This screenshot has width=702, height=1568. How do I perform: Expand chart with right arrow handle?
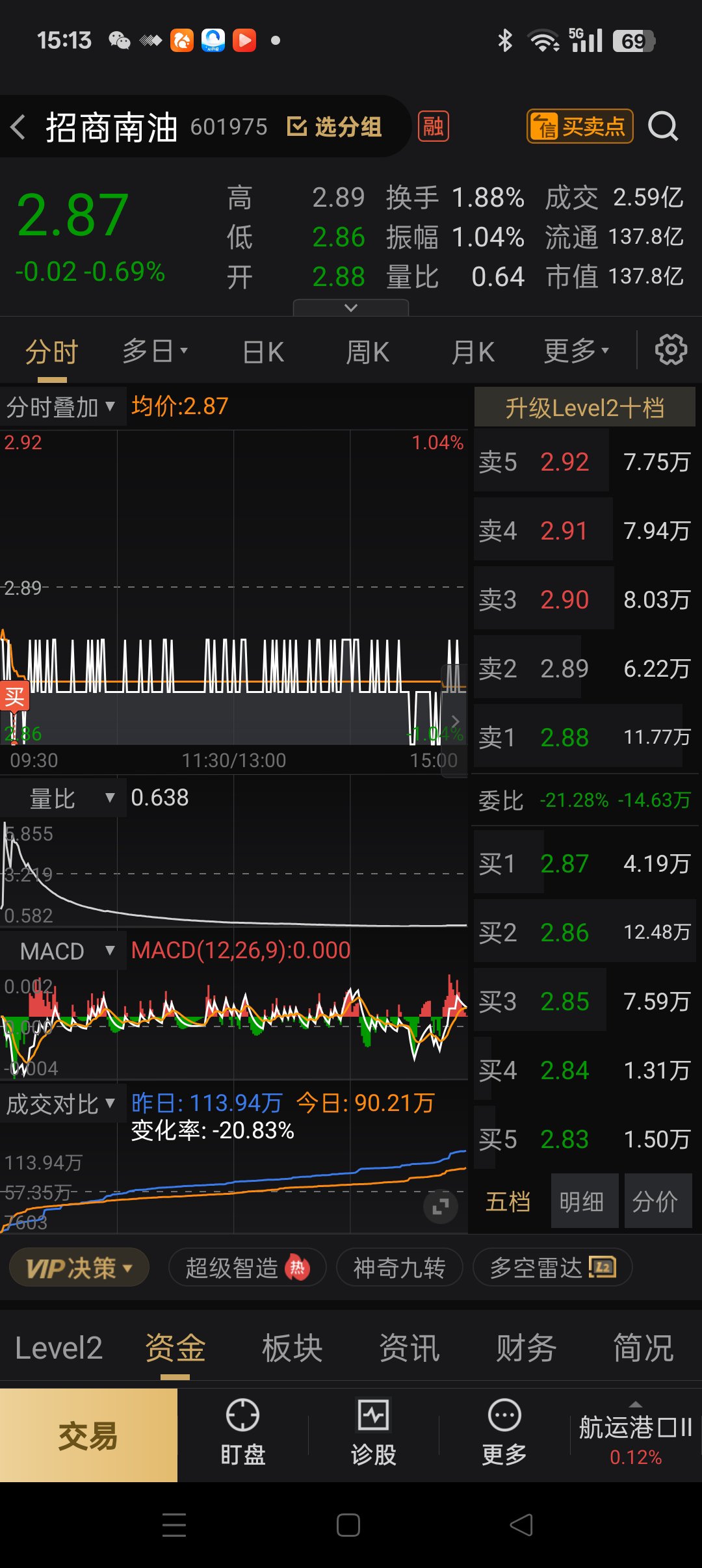coord(455,721)
